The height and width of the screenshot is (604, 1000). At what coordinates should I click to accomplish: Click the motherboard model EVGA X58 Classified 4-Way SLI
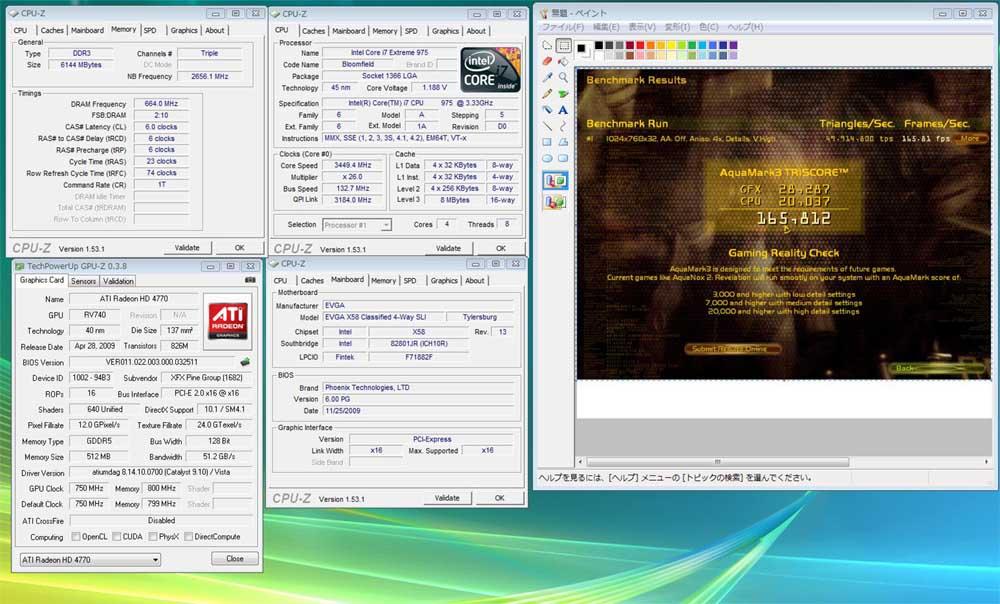[x=384, y=317]
